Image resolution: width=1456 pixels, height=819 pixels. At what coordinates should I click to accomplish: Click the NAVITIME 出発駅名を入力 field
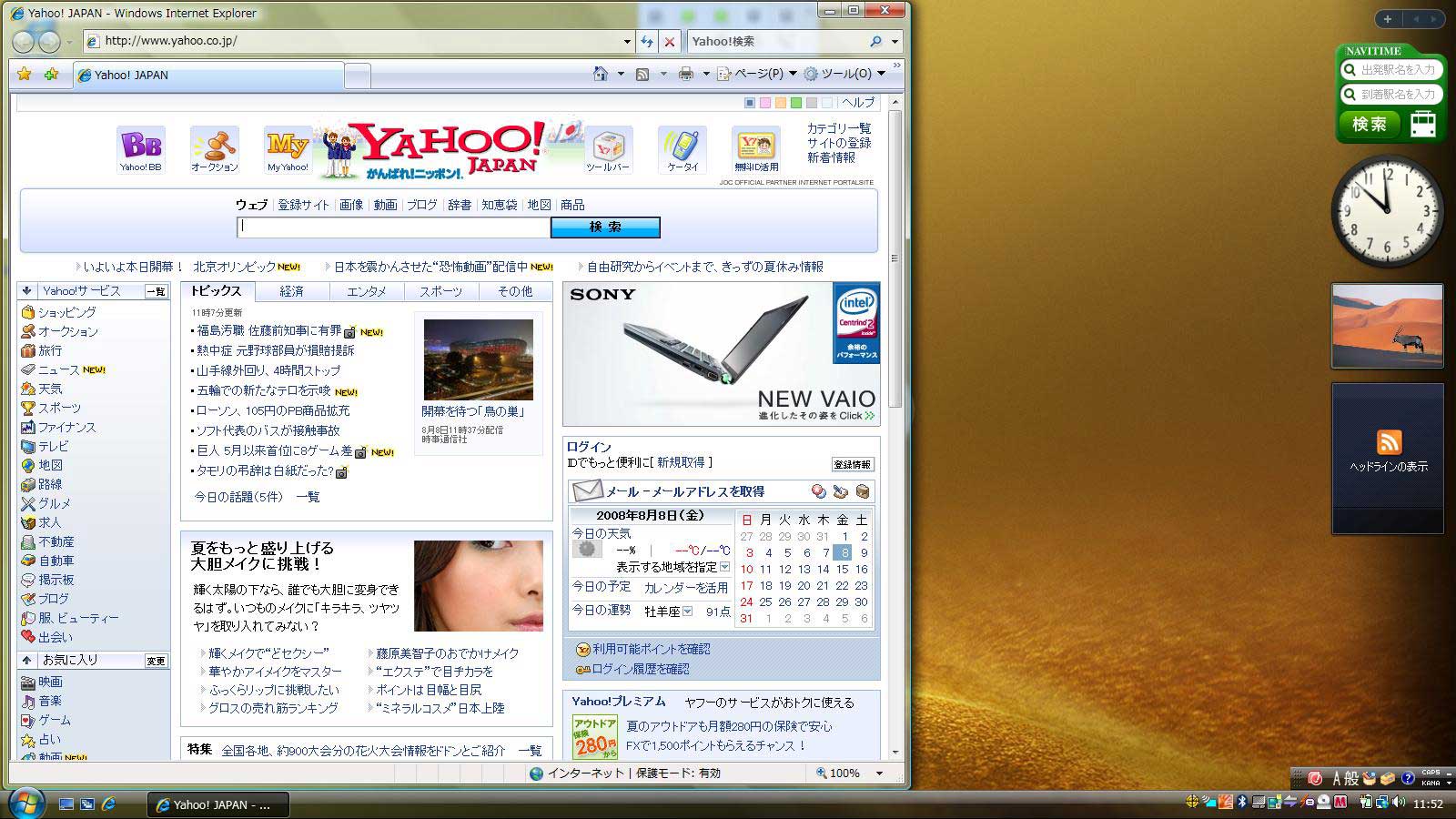point(1391,69)
